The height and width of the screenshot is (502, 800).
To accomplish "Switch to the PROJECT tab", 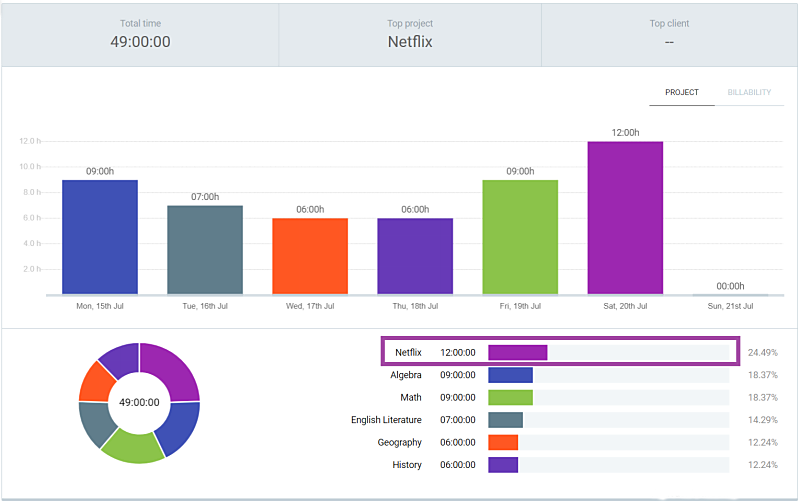I will 682,92.
